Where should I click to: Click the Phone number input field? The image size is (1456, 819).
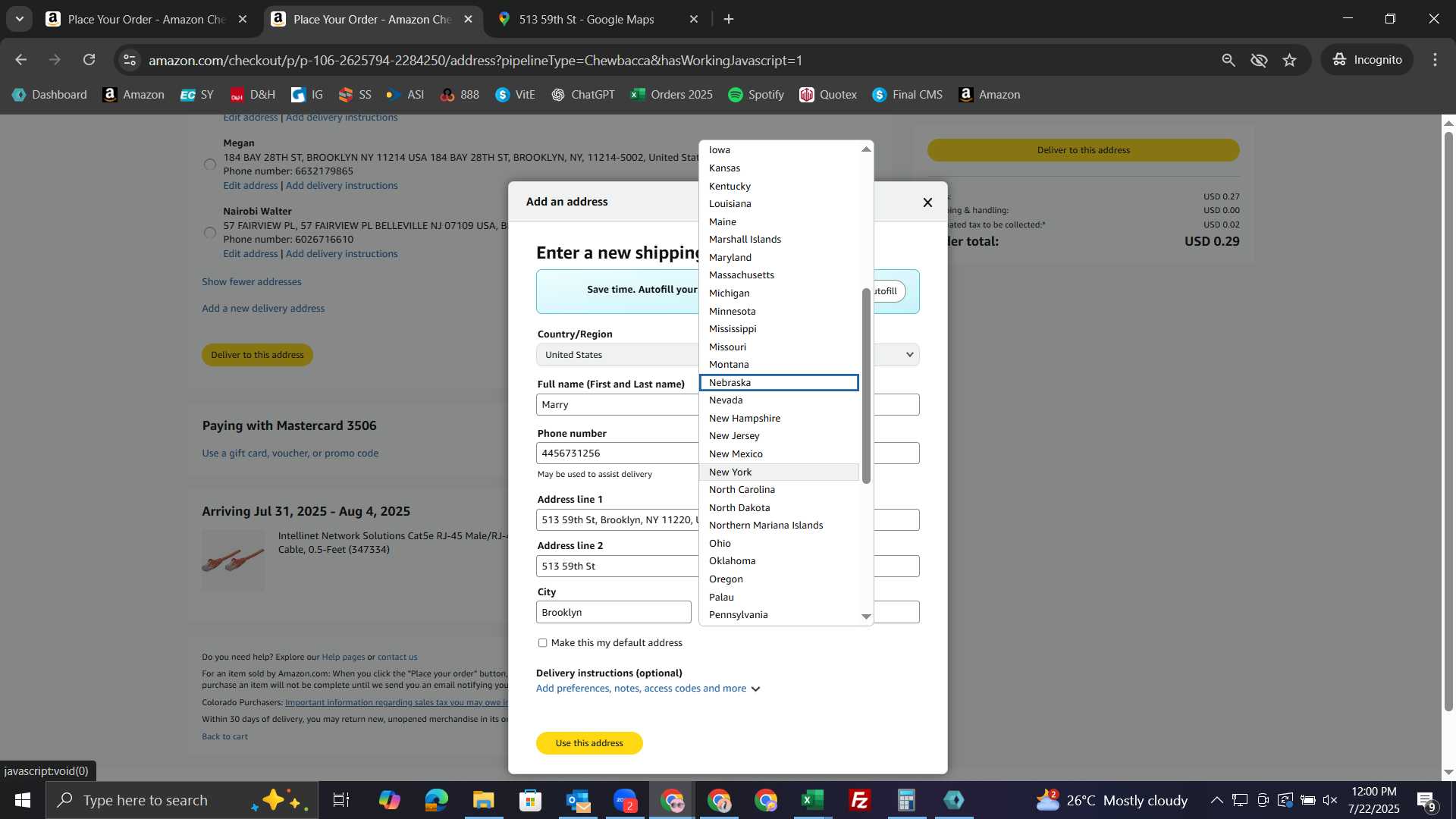(728, 453)
